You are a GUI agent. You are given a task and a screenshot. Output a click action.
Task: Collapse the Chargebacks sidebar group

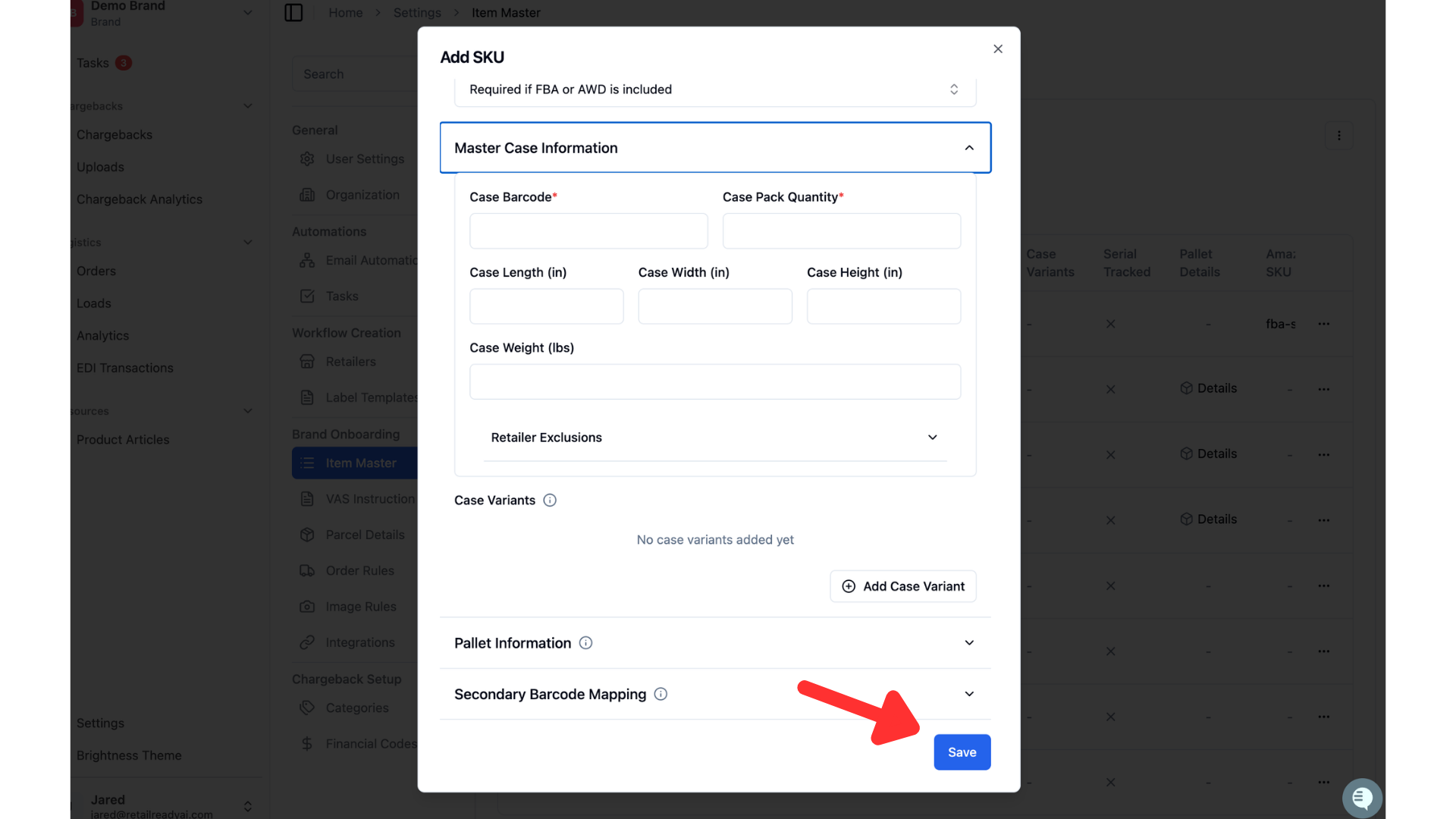click(x=247, y=106)
